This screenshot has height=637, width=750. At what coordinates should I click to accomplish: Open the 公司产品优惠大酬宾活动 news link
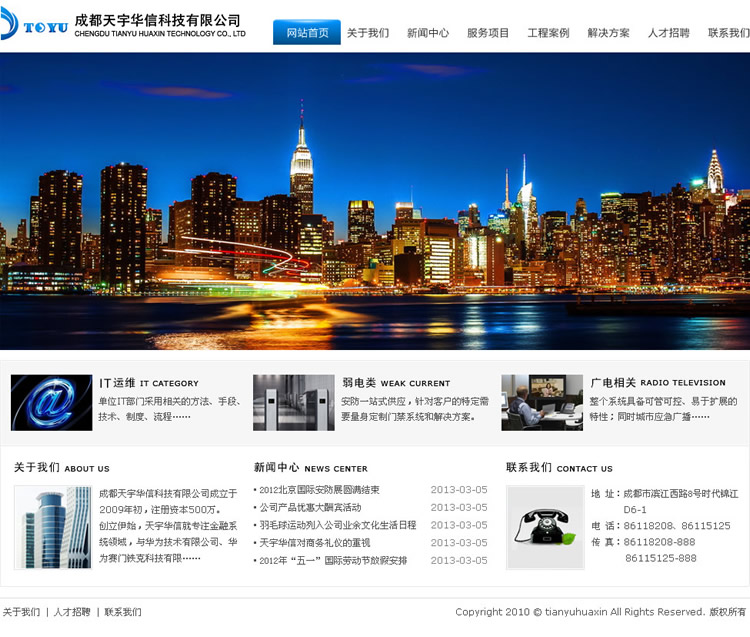(310, 508)
